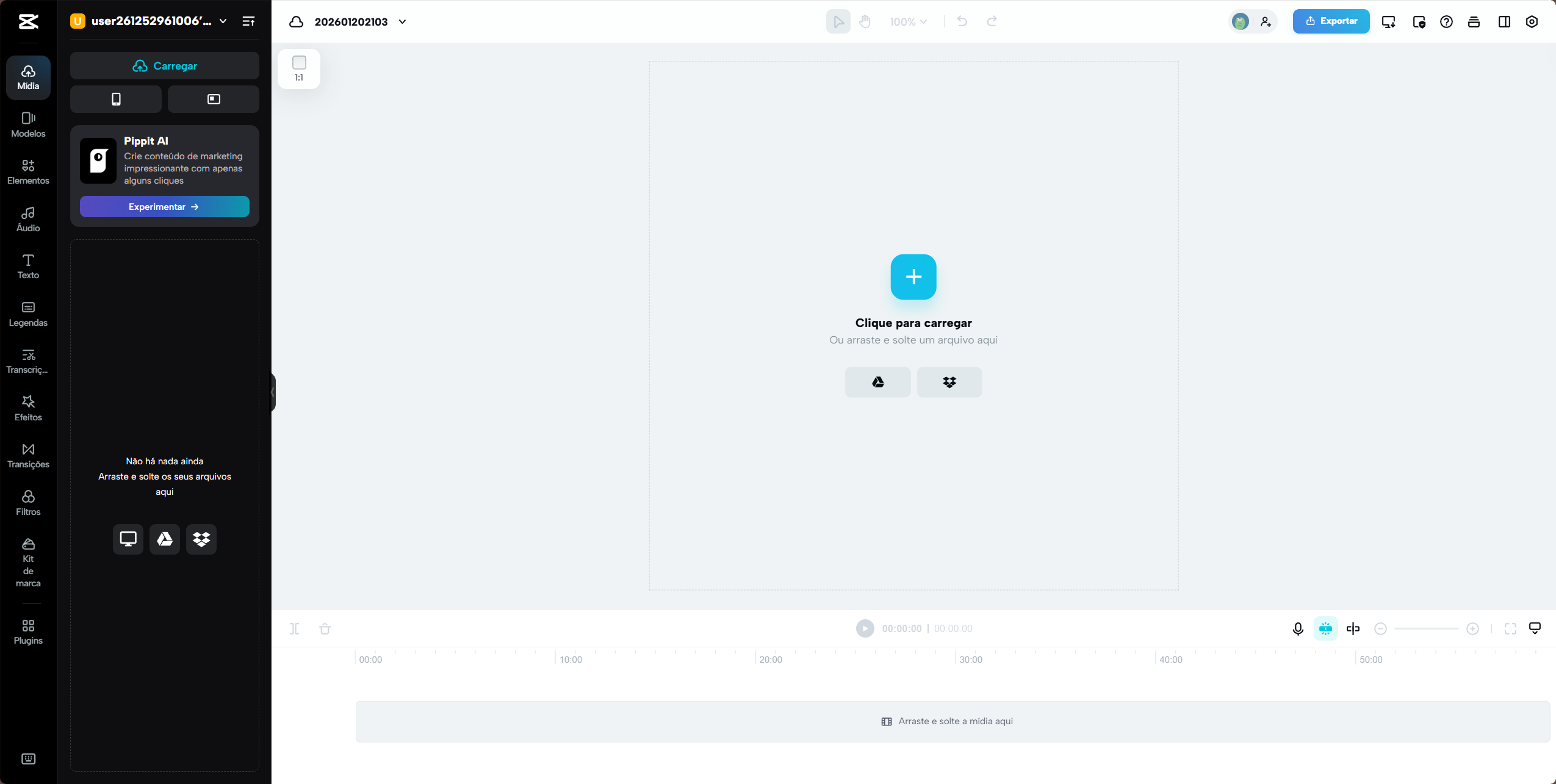Click the undo arrow
Screen dimensions: 1556x784
pos(962,21)
